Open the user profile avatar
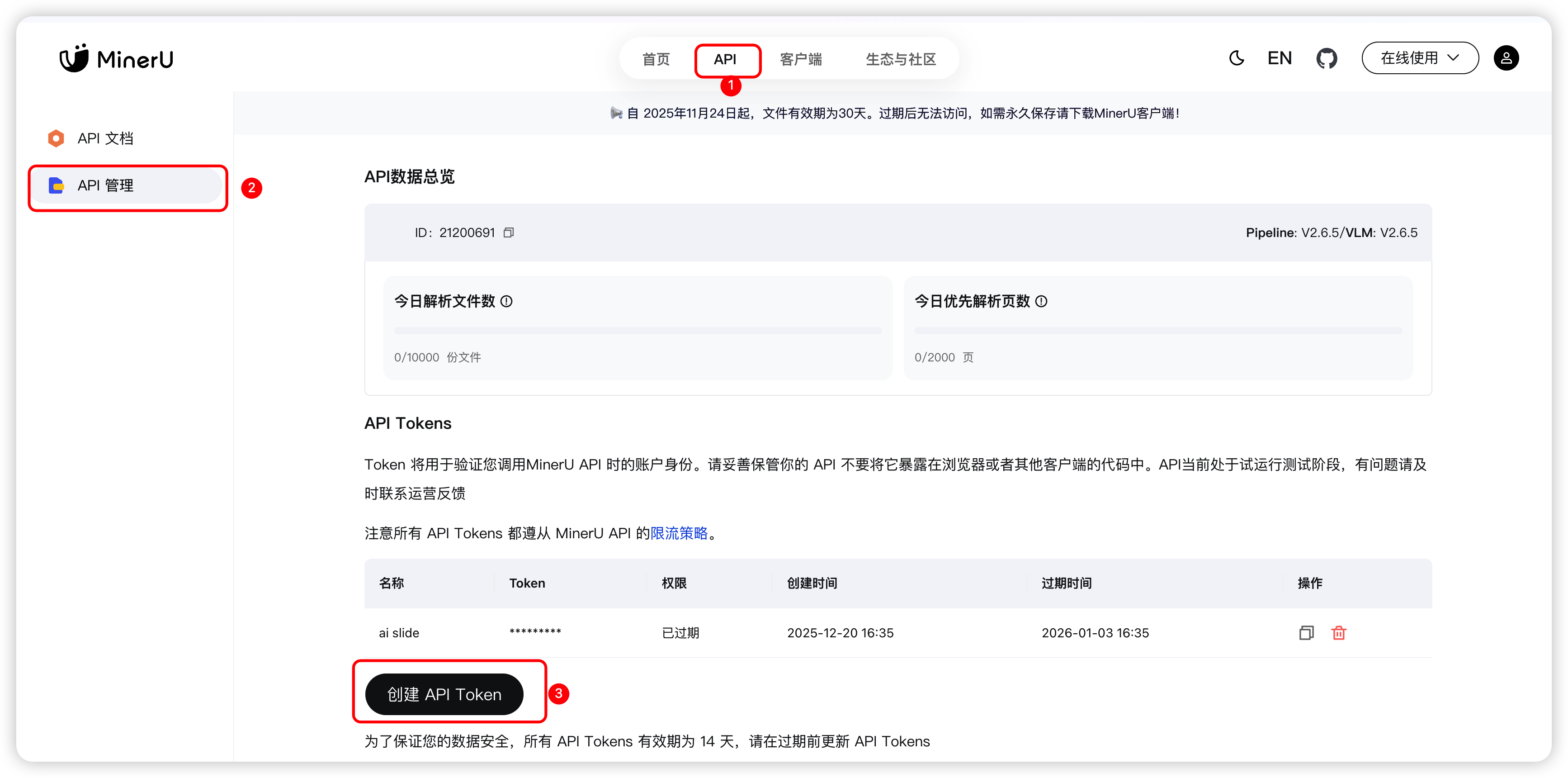This screenshot has width=1568, height=778. pyautogui.click(x=1506, y=58)
